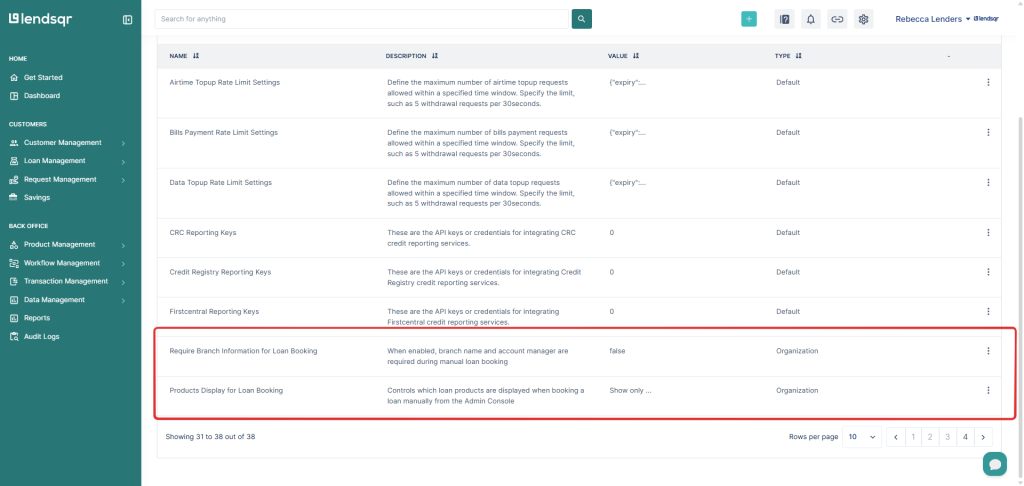Click the search magnifier button
1024x486 pixels.
pos(581,19)
